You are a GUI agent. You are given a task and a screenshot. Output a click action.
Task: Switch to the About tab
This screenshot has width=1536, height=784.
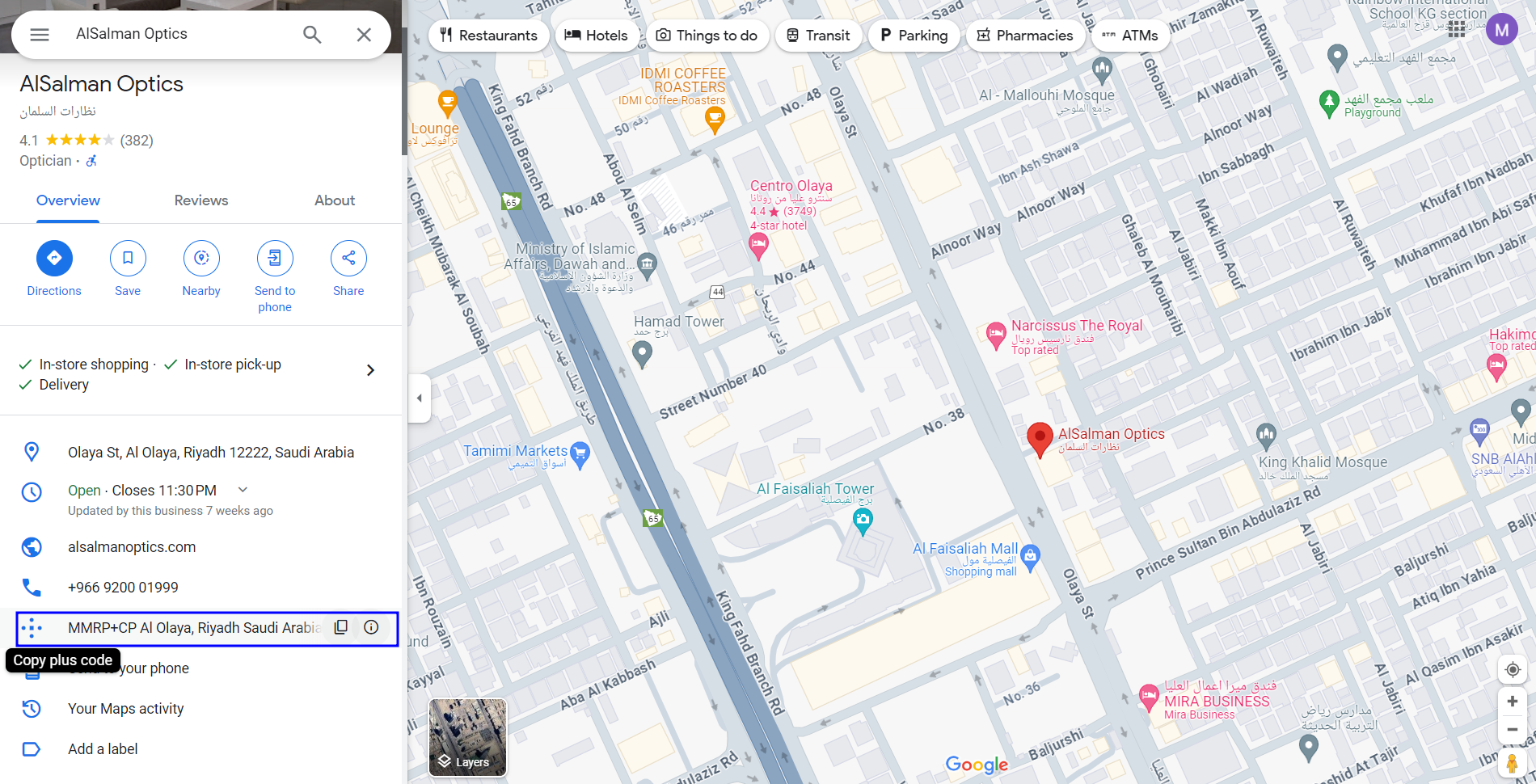[335, 200]
